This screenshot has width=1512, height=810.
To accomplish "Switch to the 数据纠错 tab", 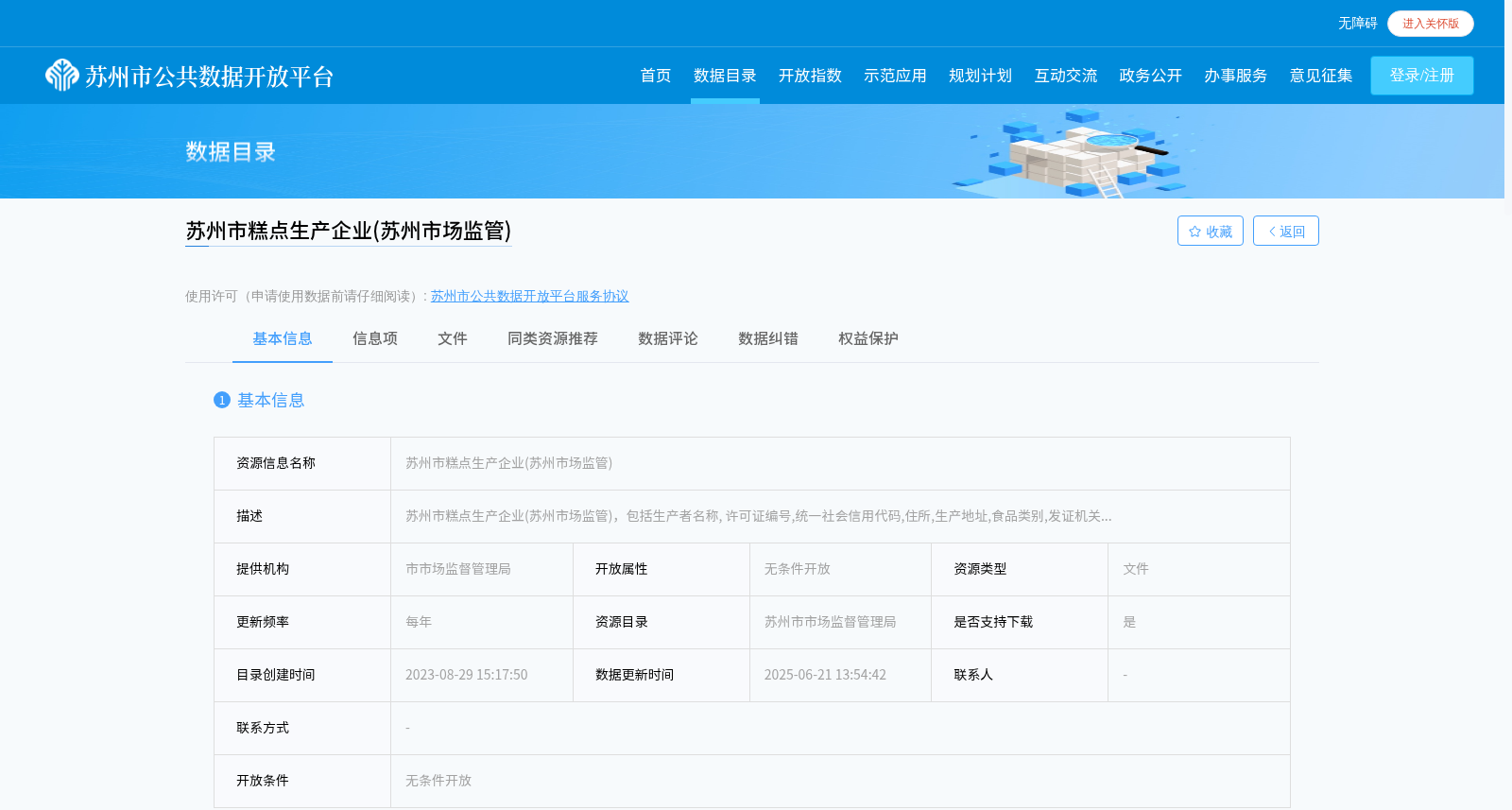I will [768, 338].
